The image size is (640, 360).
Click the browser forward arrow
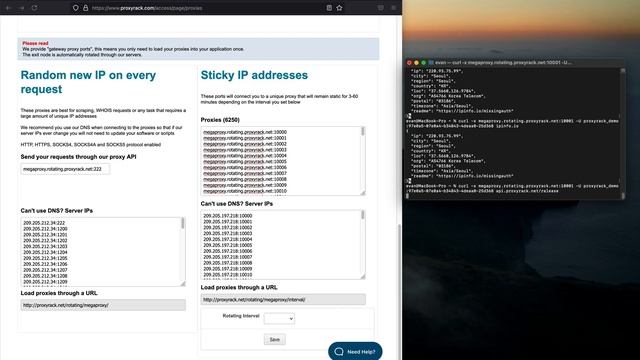click(x=21, y=8)
